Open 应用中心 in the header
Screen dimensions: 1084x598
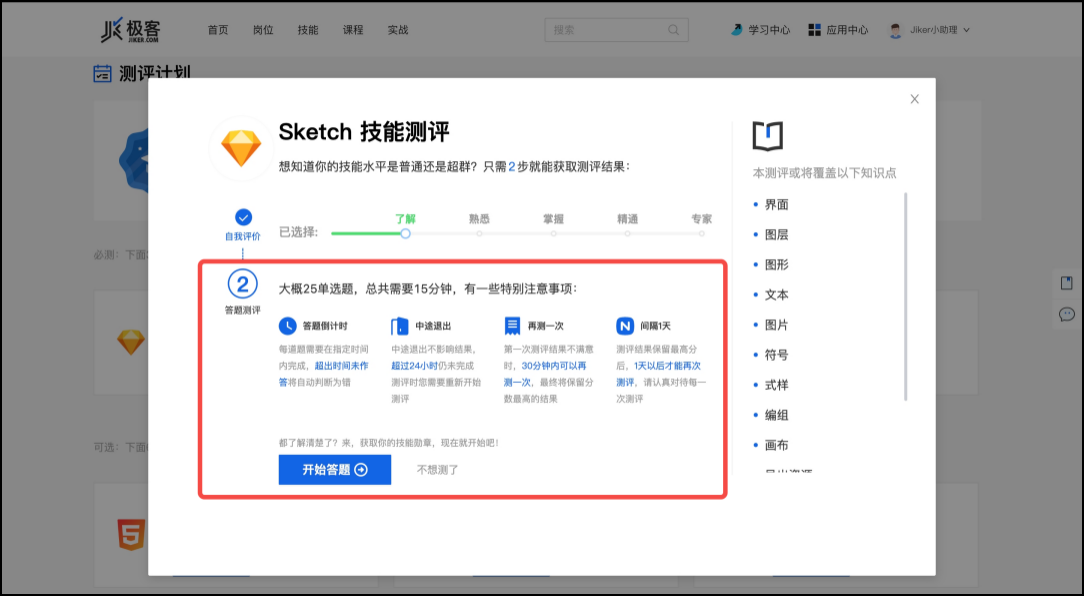tap(839, 30)
